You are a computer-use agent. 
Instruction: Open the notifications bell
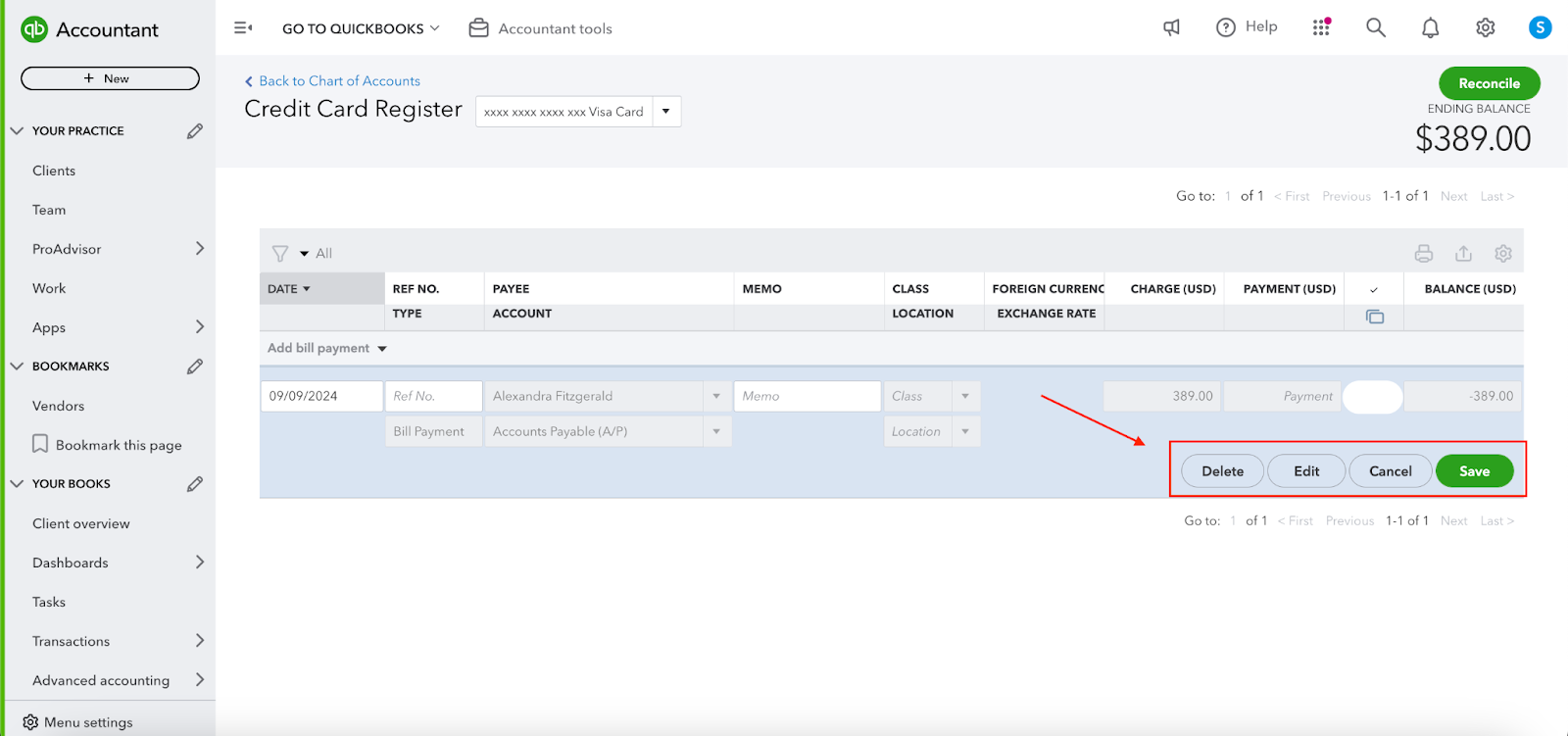pyautogui.click(x=1431, y=27)
